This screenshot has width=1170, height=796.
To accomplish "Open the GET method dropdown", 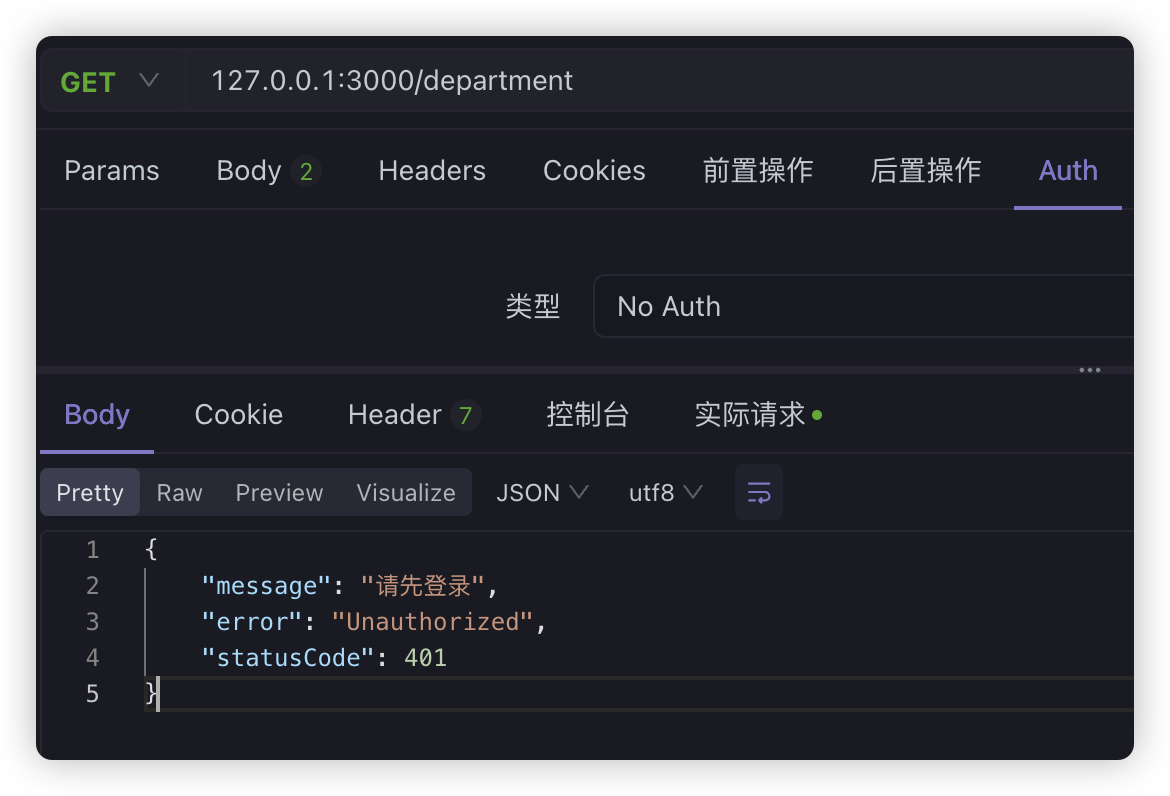I will coord(110,81).
